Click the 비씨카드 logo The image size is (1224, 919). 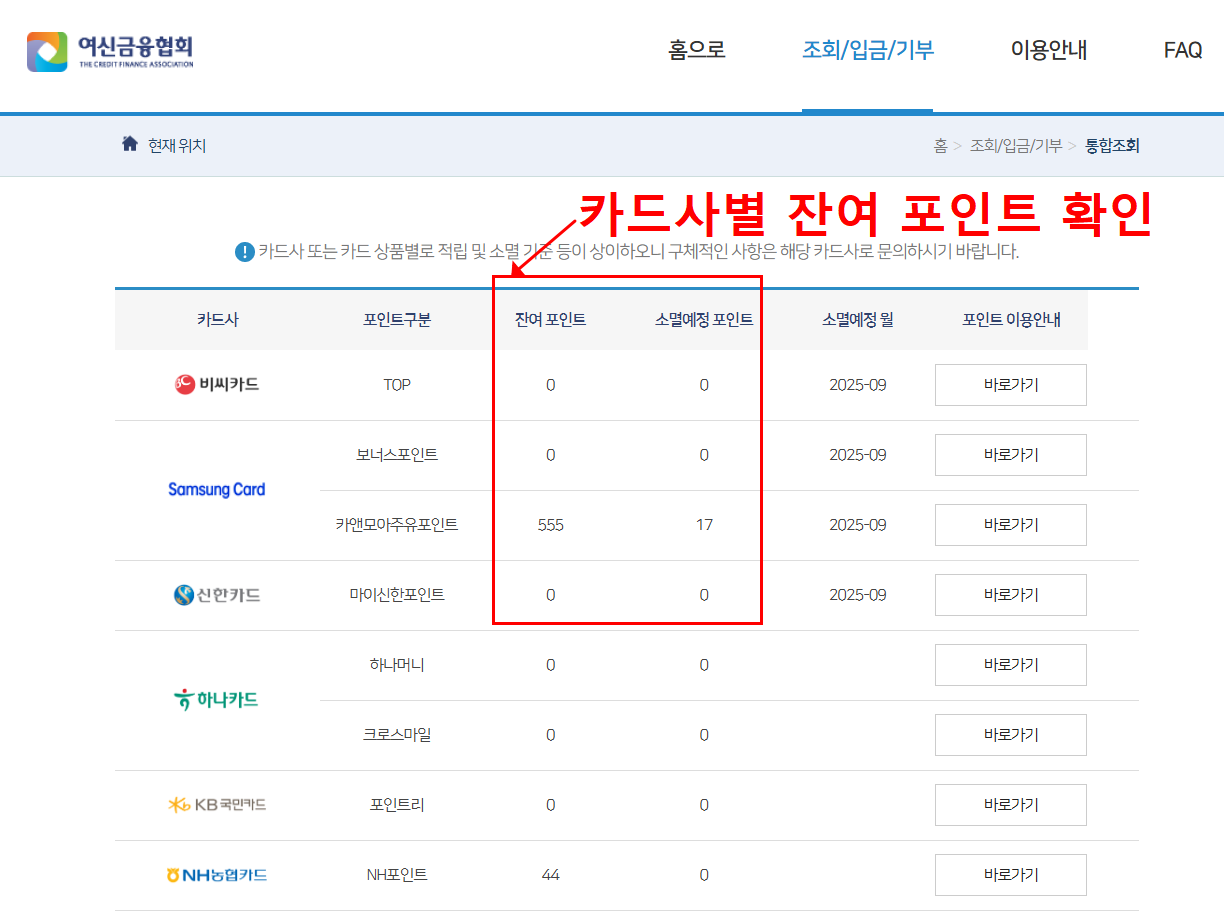click(217, 384)
